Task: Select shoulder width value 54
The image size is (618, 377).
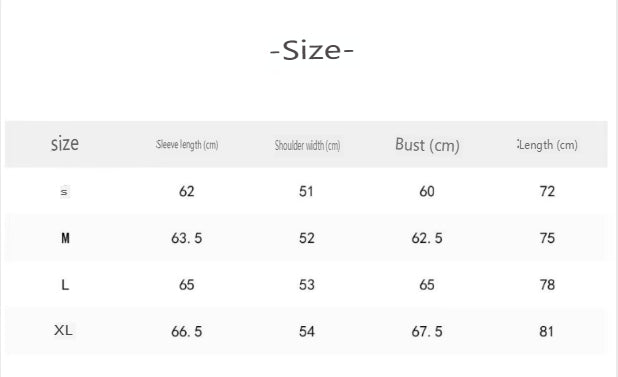Action: coord(307,332)
